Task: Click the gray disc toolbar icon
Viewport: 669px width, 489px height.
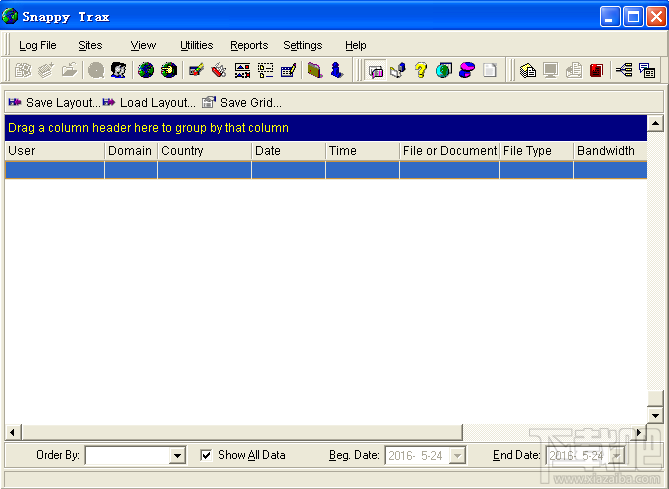Action: [96, 70]
